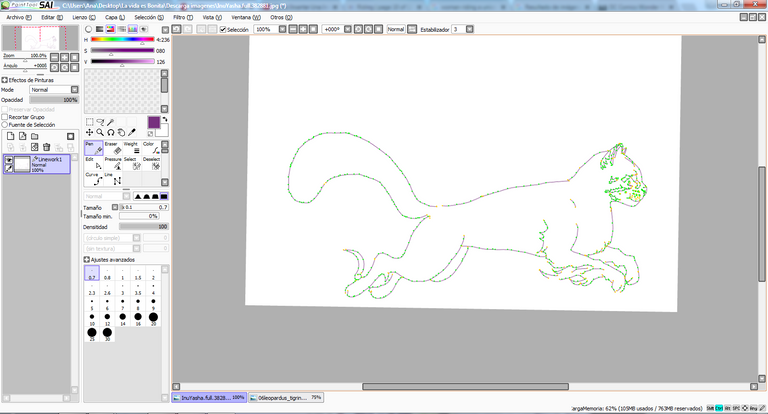Swap foreground and background colors
Screen dimensions: 768x414
point(165,119)
